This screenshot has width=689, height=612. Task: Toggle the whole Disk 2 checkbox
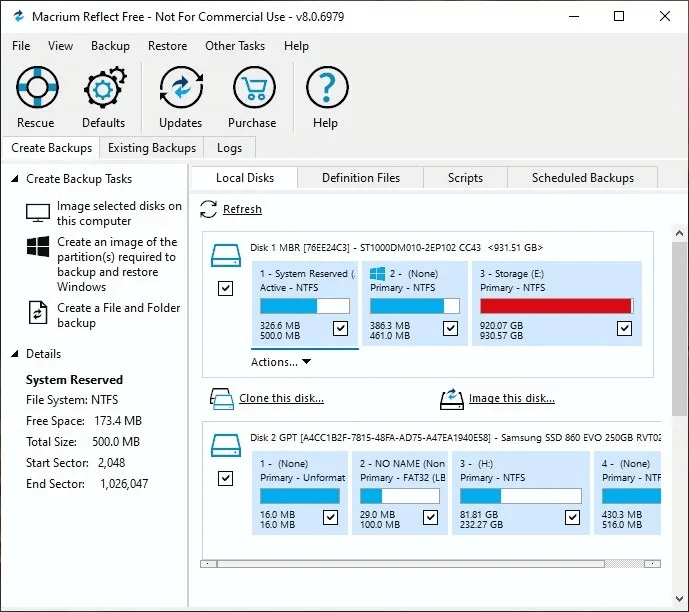[x=225, y=478]
